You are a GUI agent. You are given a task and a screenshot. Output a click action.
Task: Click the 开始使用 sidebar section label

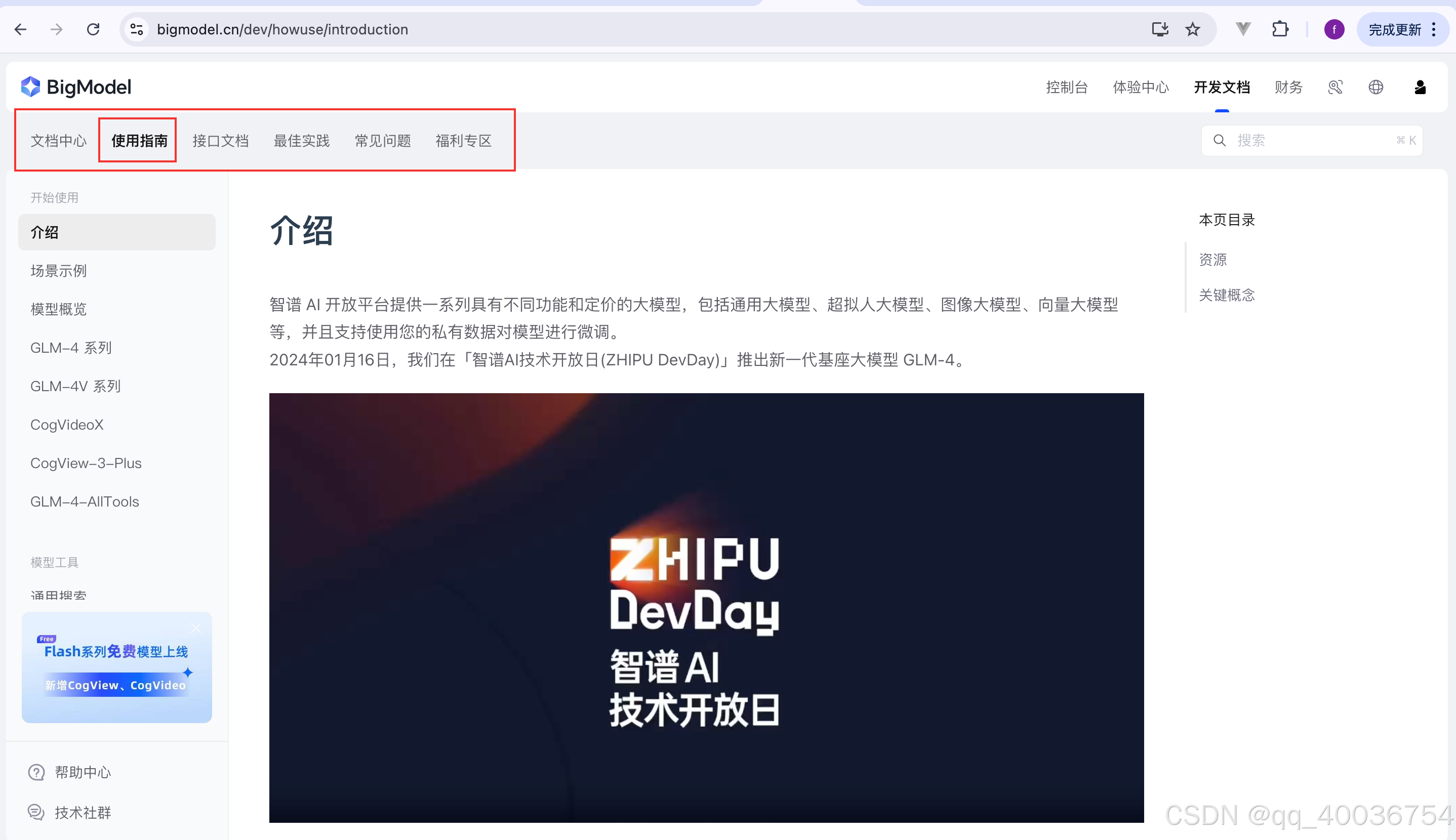click(54, 197)
